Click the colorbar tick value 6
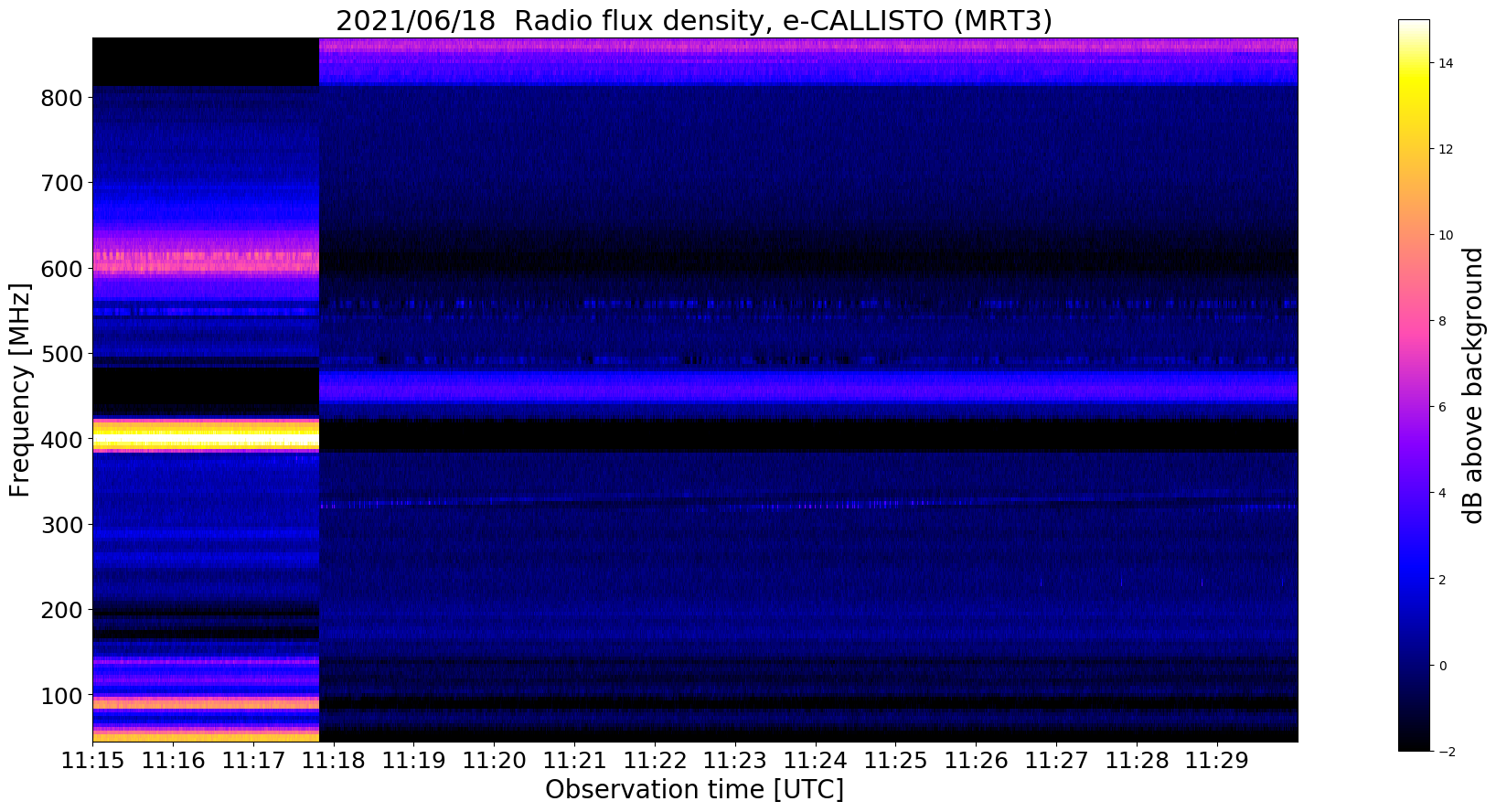The width and height of the screenshot is (1496, 812). (x=1443, y=407)
